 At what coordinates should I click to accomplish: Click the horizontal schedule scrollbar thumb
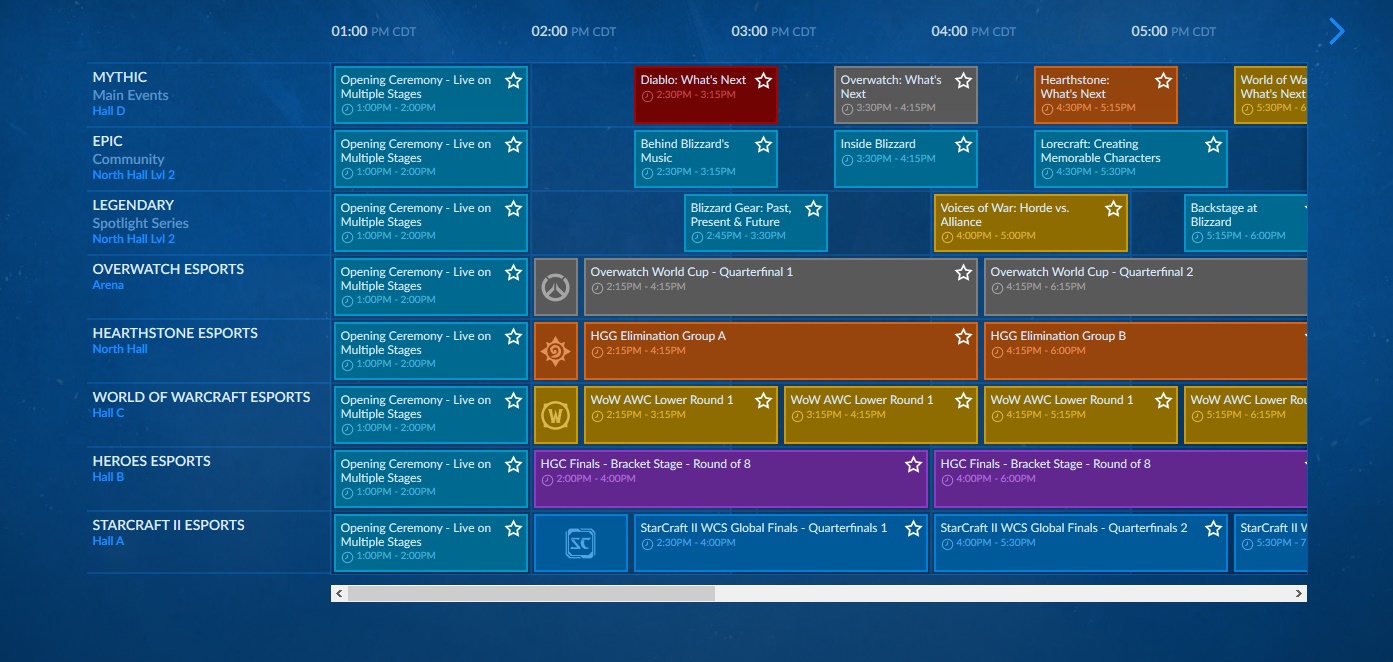pyautogui.click(x=531, y=593)
